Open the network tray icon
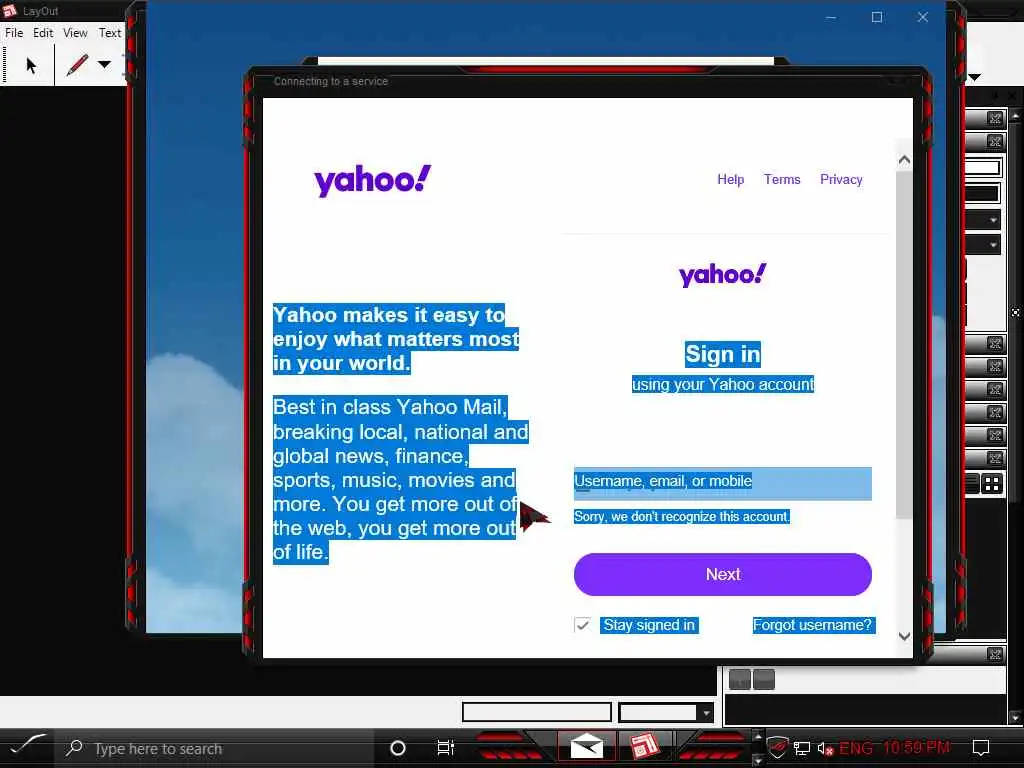The height and width of the screenshot is (768, 1024). pos(802,748)
